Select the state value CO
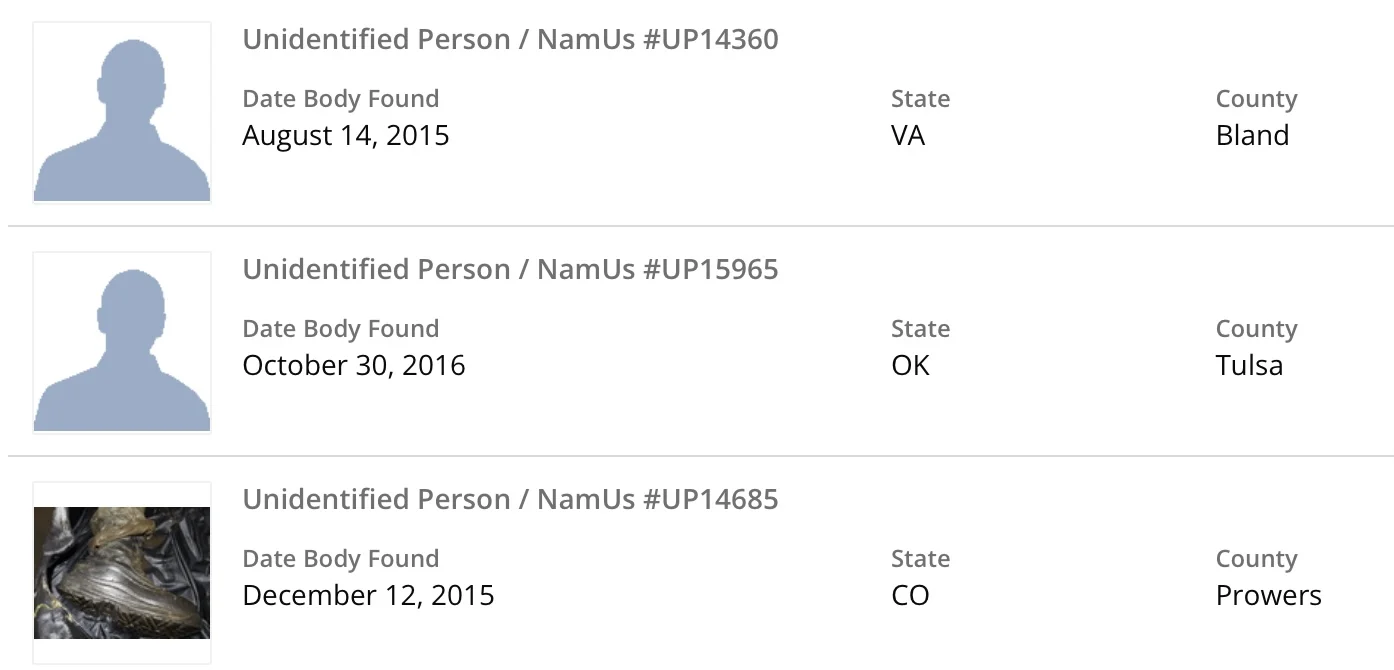Viewport: 1394px width, 670px height. click(910, 595)
